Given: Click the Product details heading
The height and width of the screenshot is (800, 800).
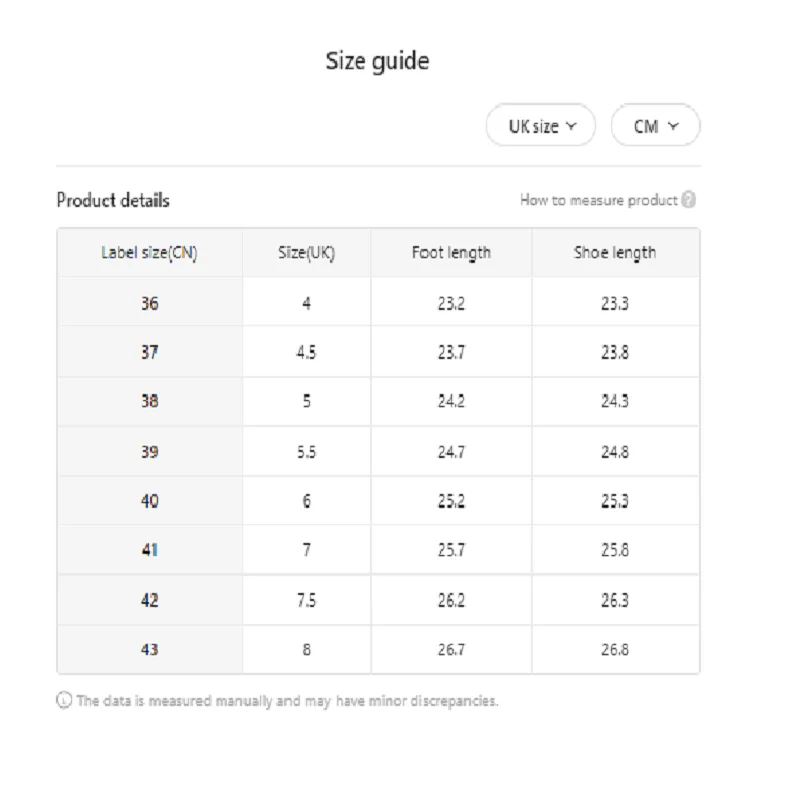Looking at the screenshot, I should point(113,200).
